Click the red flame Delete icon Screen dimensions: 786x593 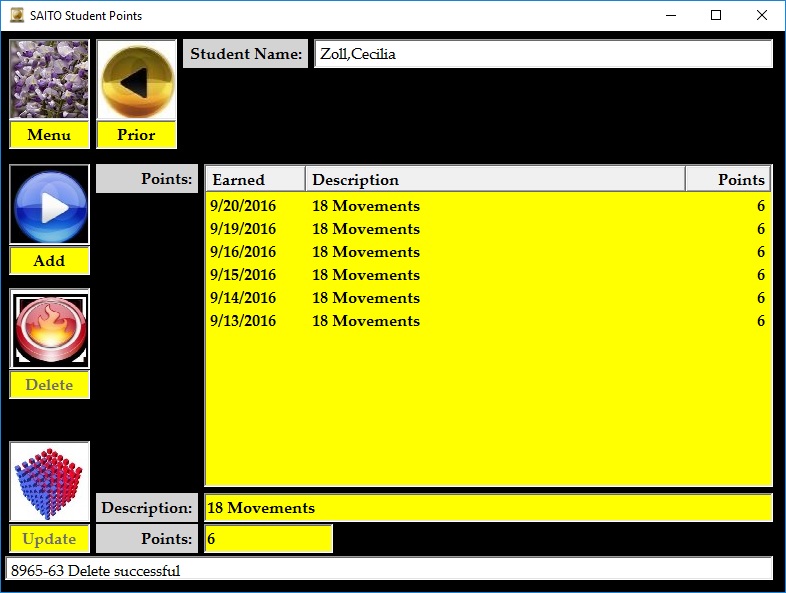coord(49,329)
